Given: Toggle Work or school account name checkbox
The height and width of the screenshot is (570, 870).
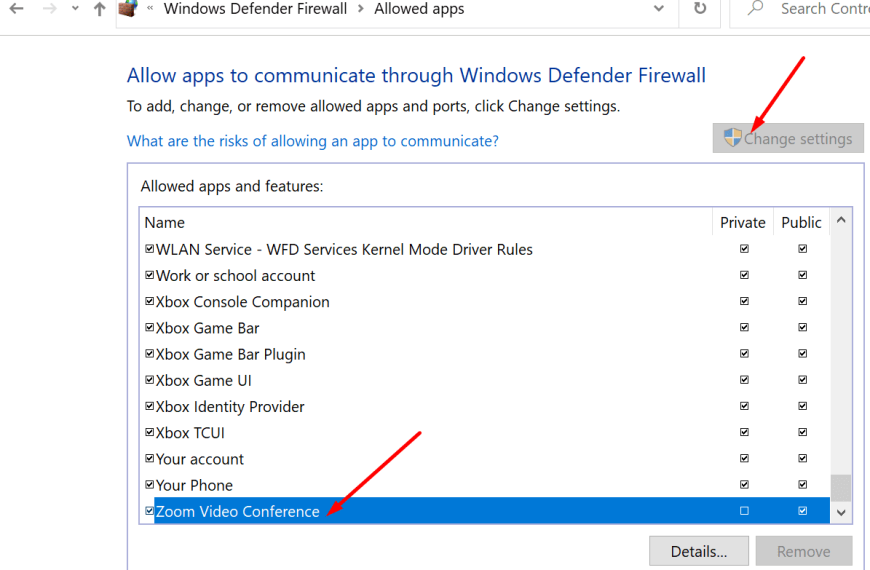Looking at the screenshot, I should (x=149, y=275).
